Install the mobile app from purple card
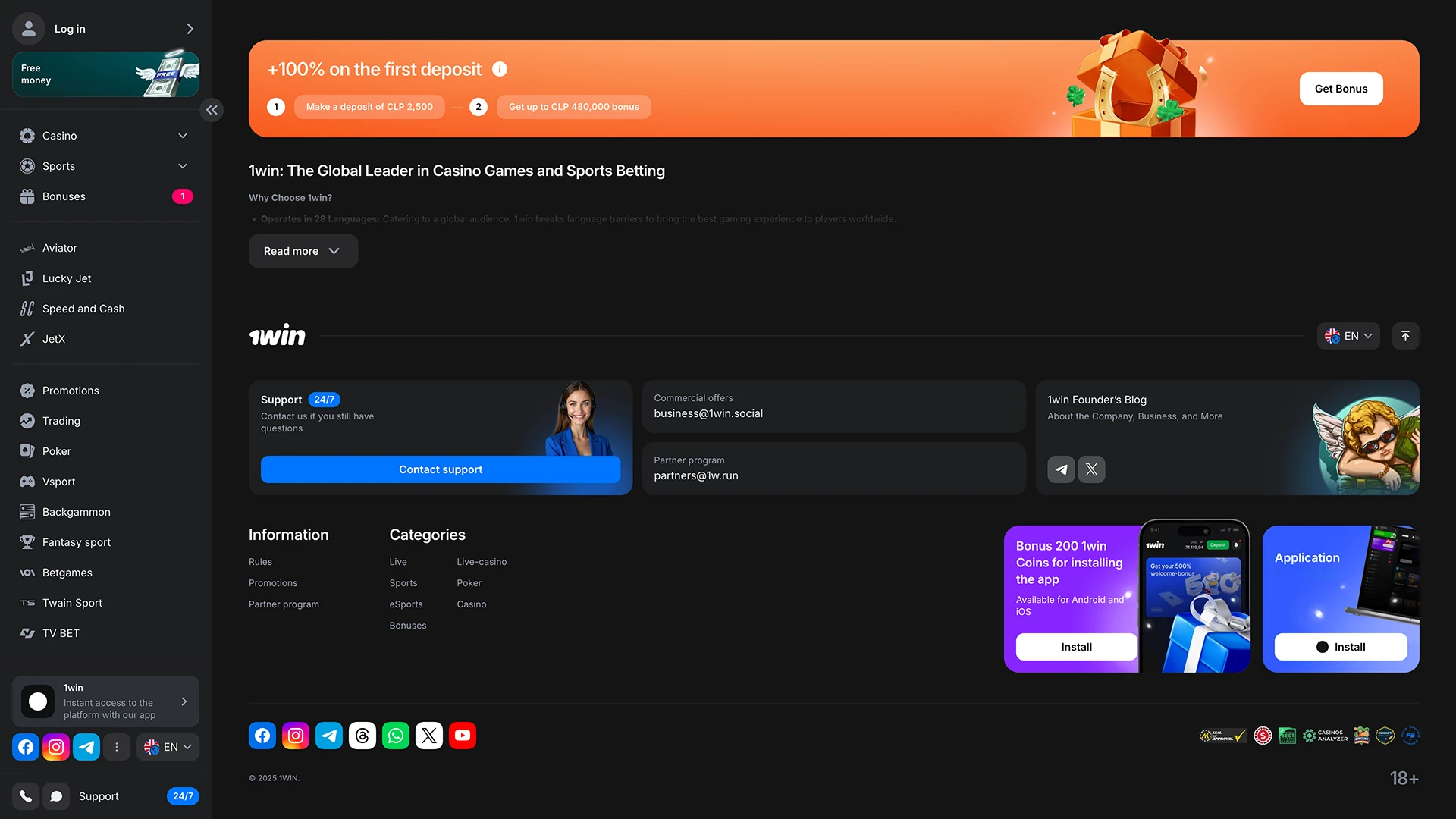The height and width of the screenshot is (819, 1456). coord(1076,647)
